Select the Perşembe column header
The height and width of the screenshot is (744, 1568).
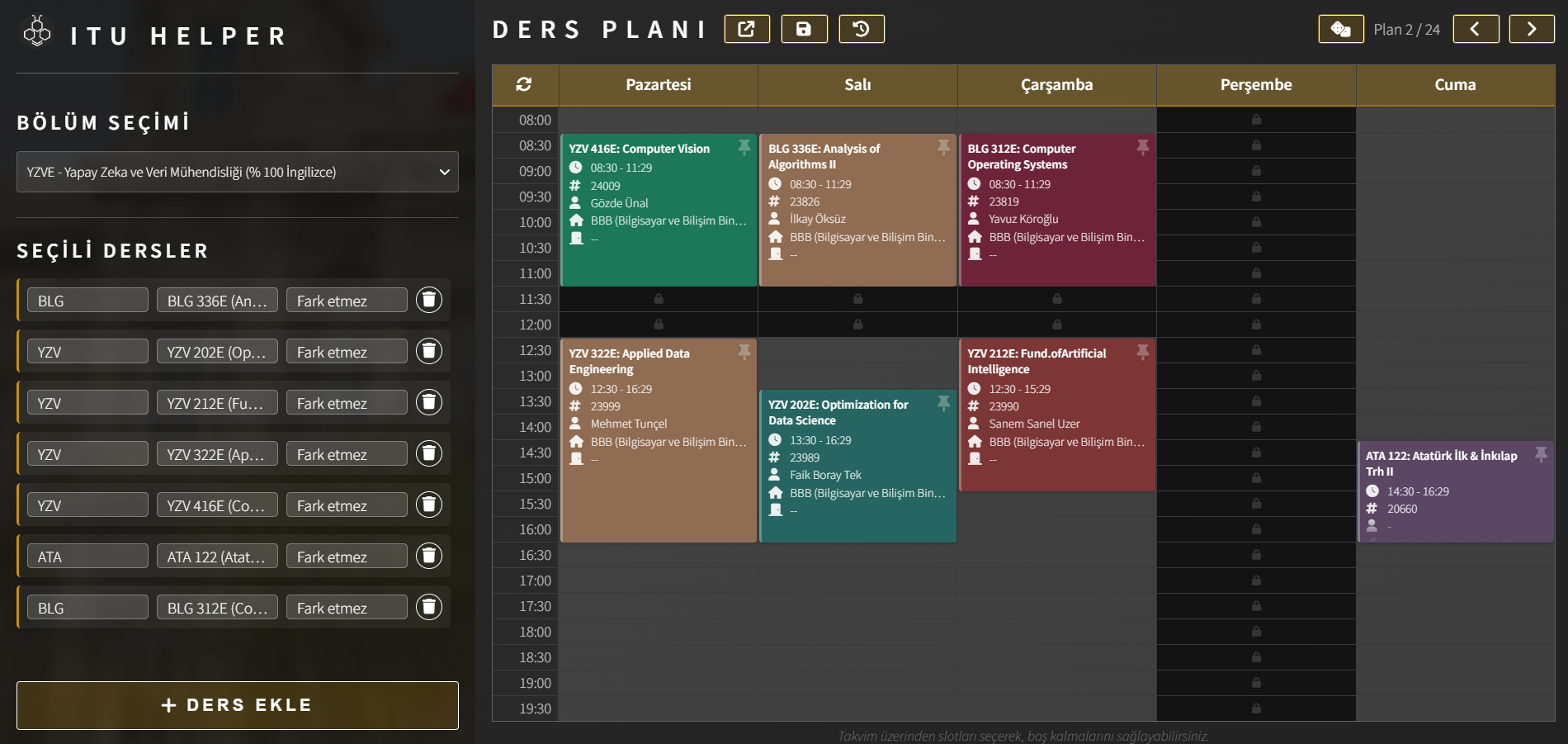(1256, 85)
